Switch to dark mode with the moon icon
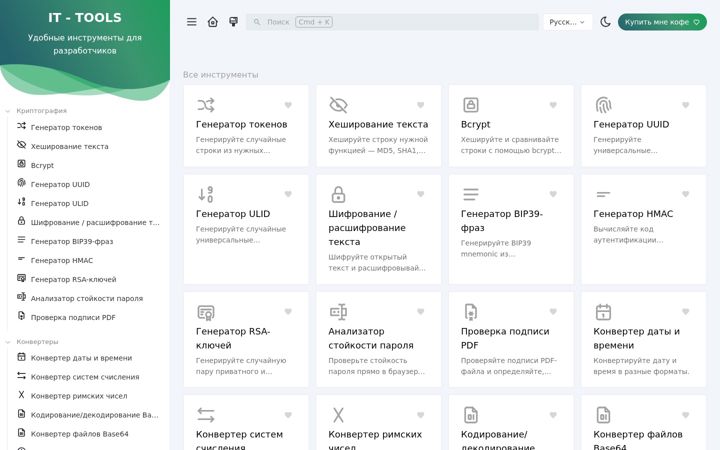Viewport: 720px width, 450px height. [x=605, y=22]
